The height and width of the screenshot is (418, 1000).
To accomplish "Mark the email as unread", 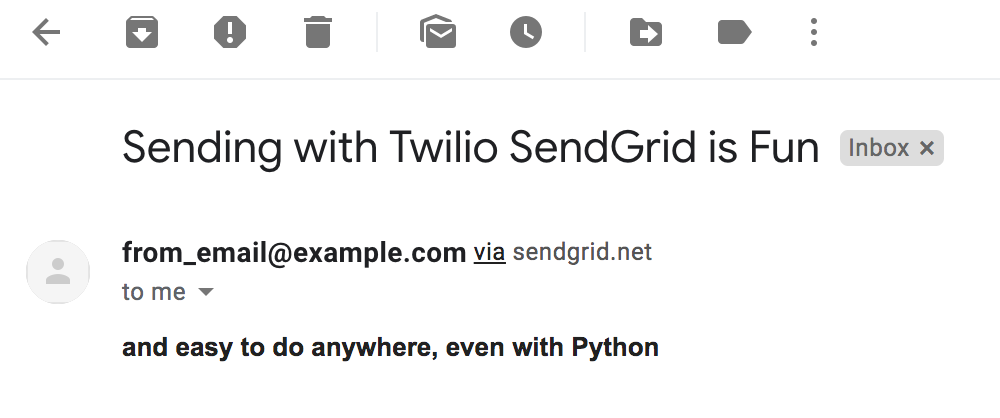I will pyautogui.click(x=438, y=32).
